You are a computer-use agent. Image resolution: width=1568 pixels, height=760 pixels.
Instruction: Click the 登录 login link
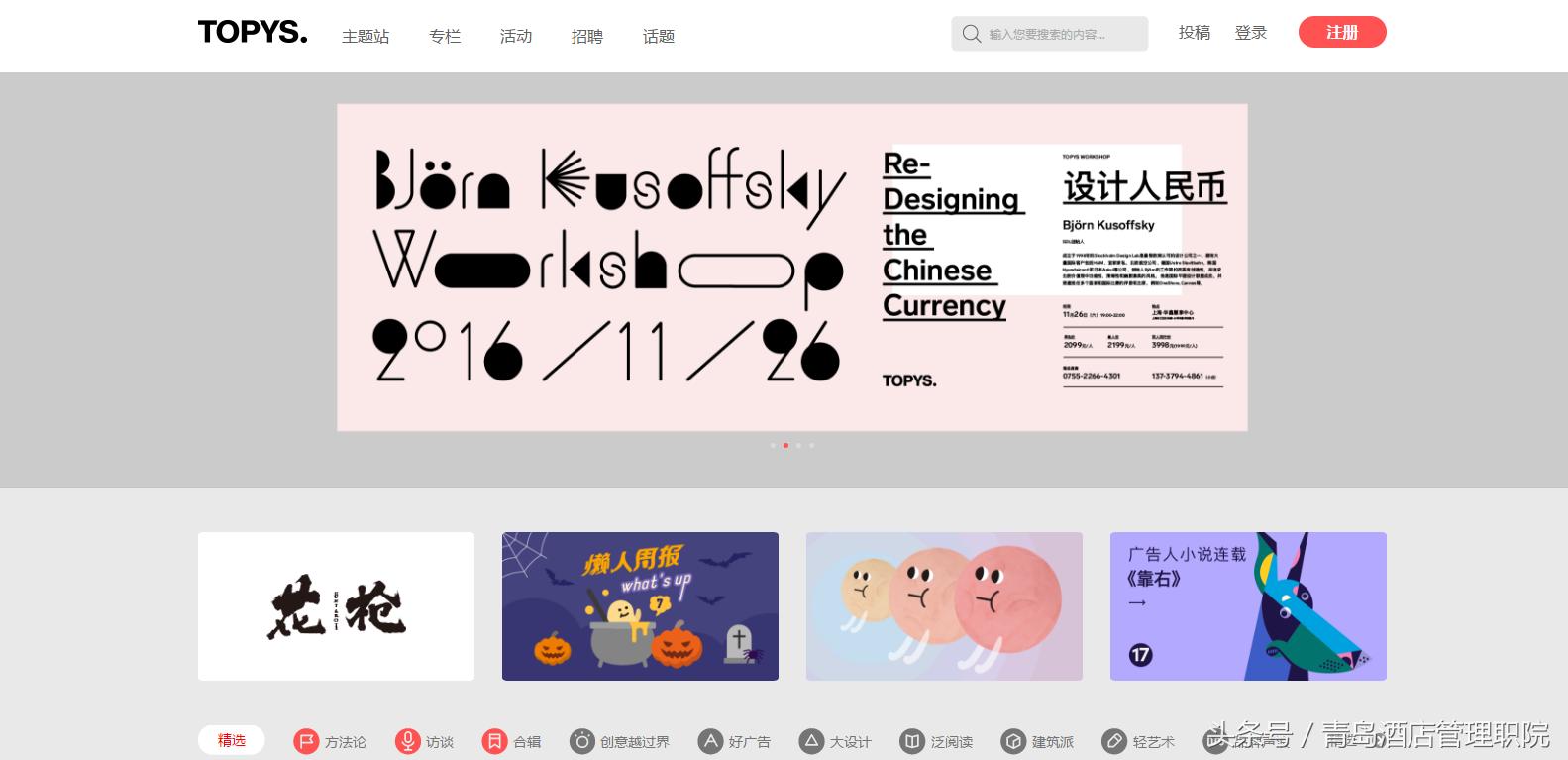(x=1251, y=33)
